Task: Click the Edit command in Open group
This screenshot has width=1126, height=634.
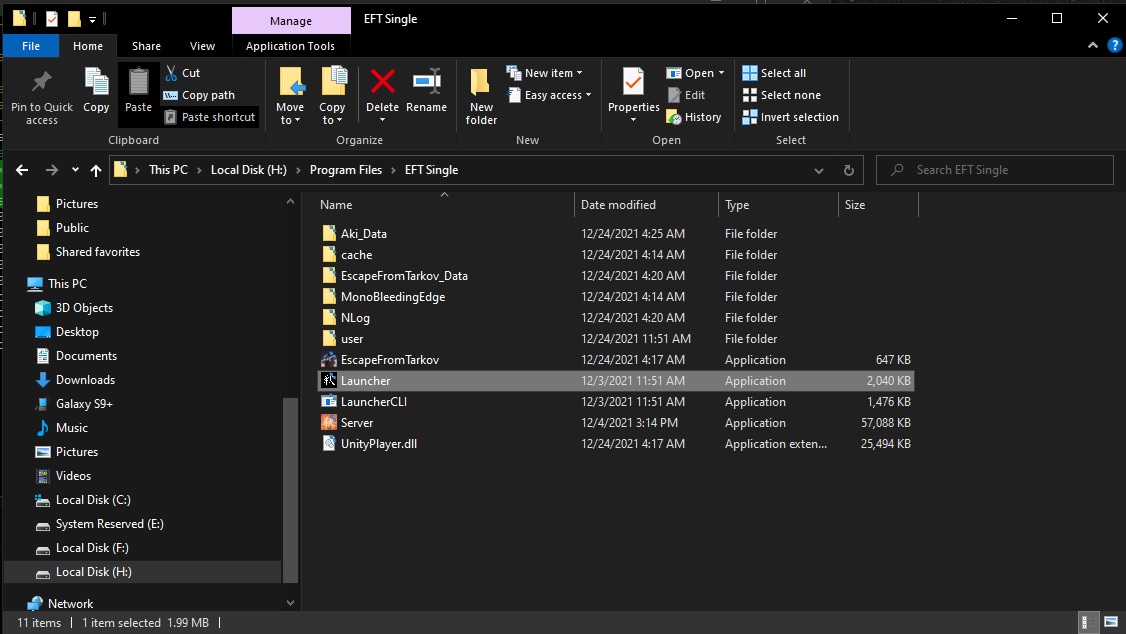Action: [x=687, y=95]
